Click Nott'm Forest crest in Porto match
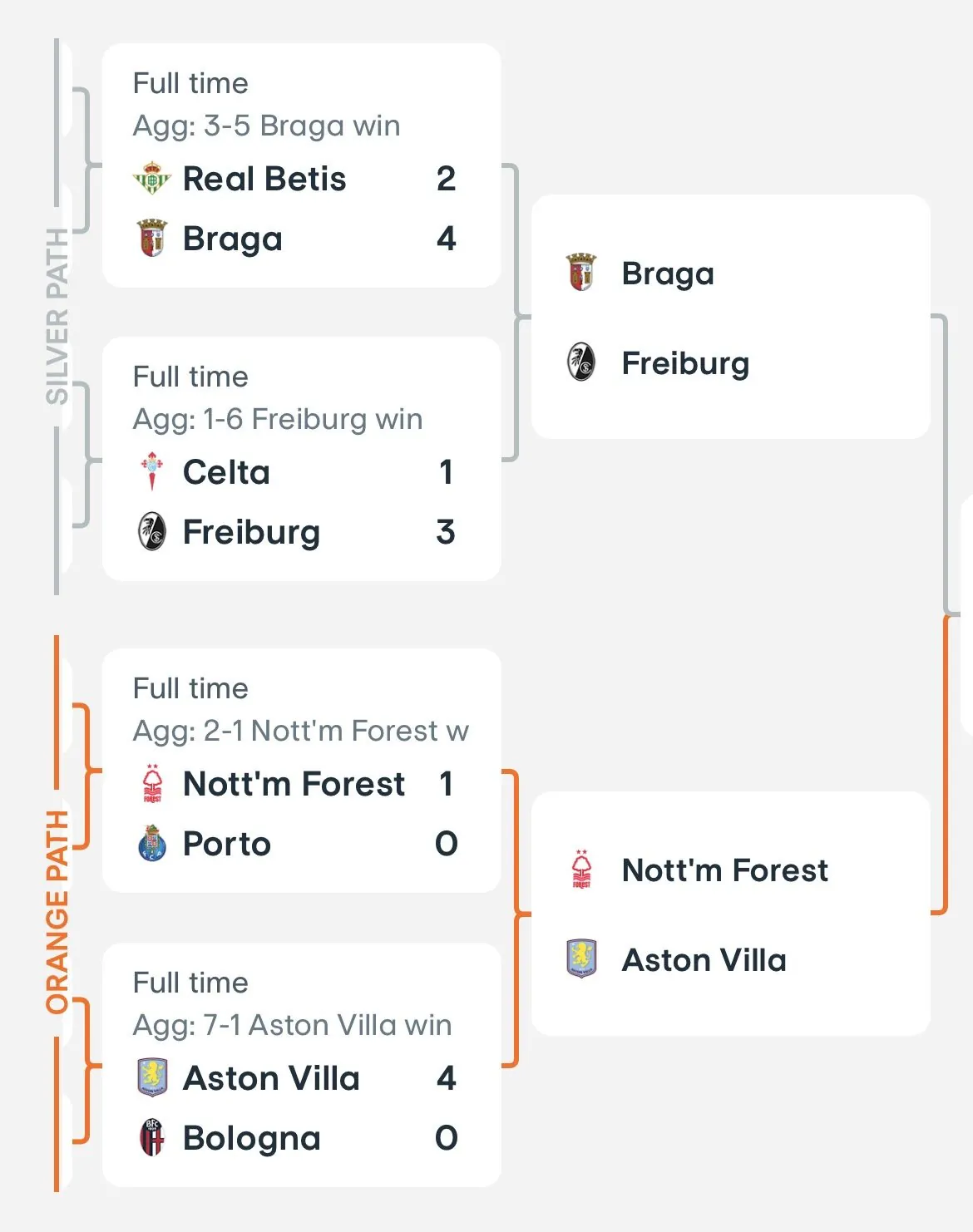This screenshot has width=973, height=1232. (152, 783)
